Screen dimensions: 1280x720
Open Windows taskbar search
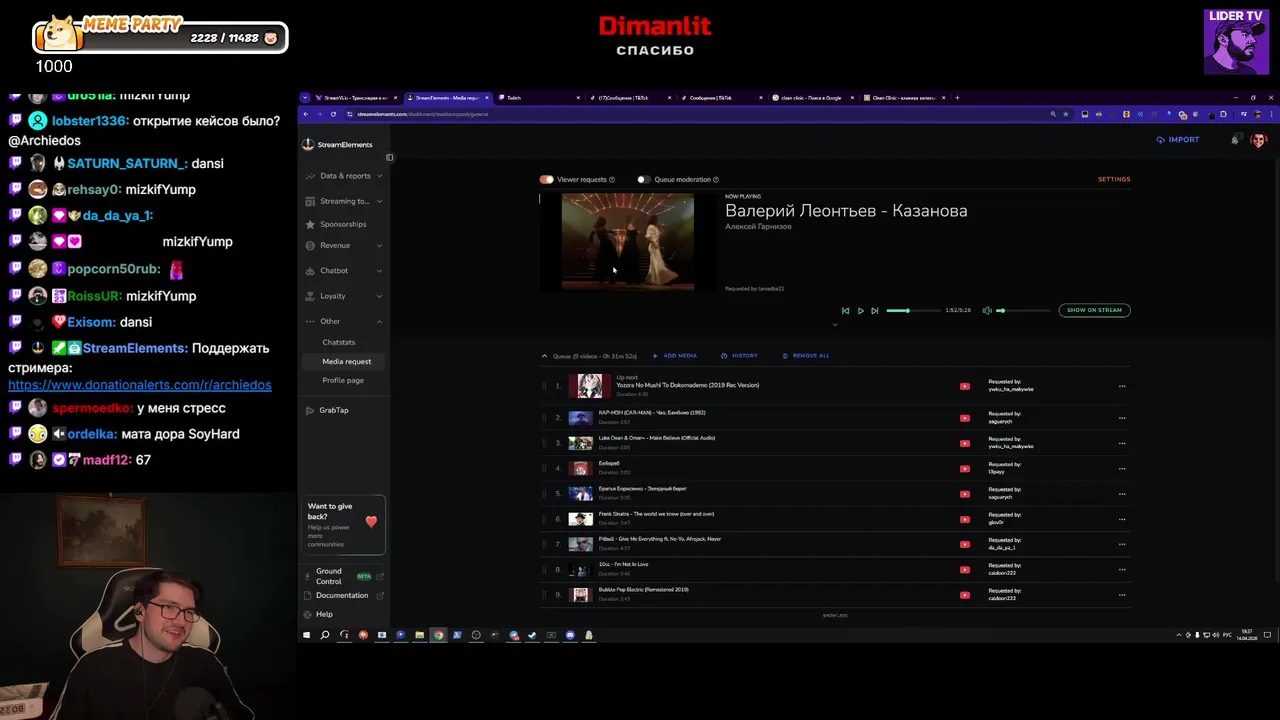[x=325, y=635]
